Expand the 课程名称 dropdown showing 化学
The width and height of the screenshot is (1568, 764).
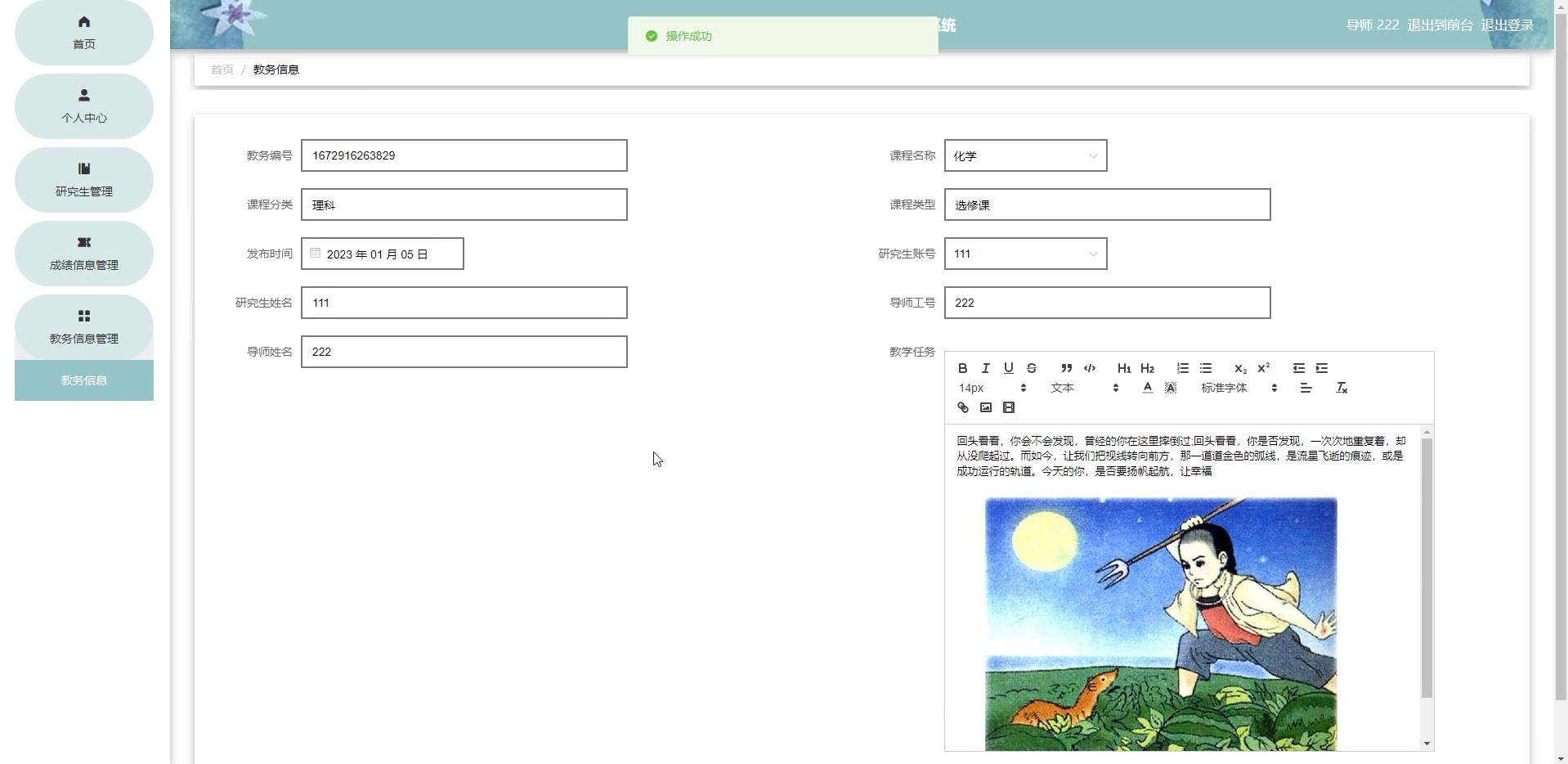tap(1026, 155)
